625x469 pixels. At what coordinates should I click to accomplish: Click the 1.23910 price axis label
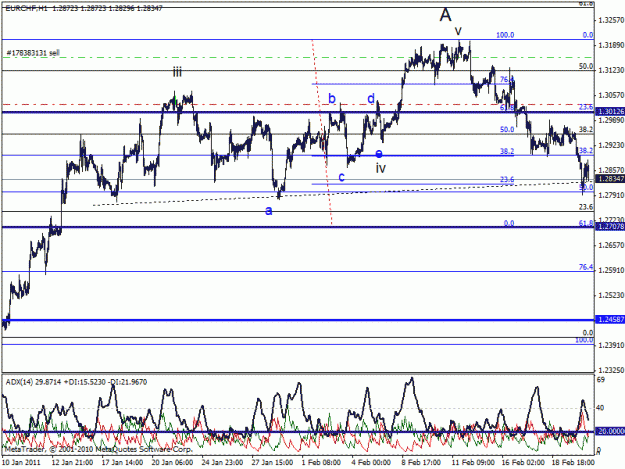coord(611,345)
